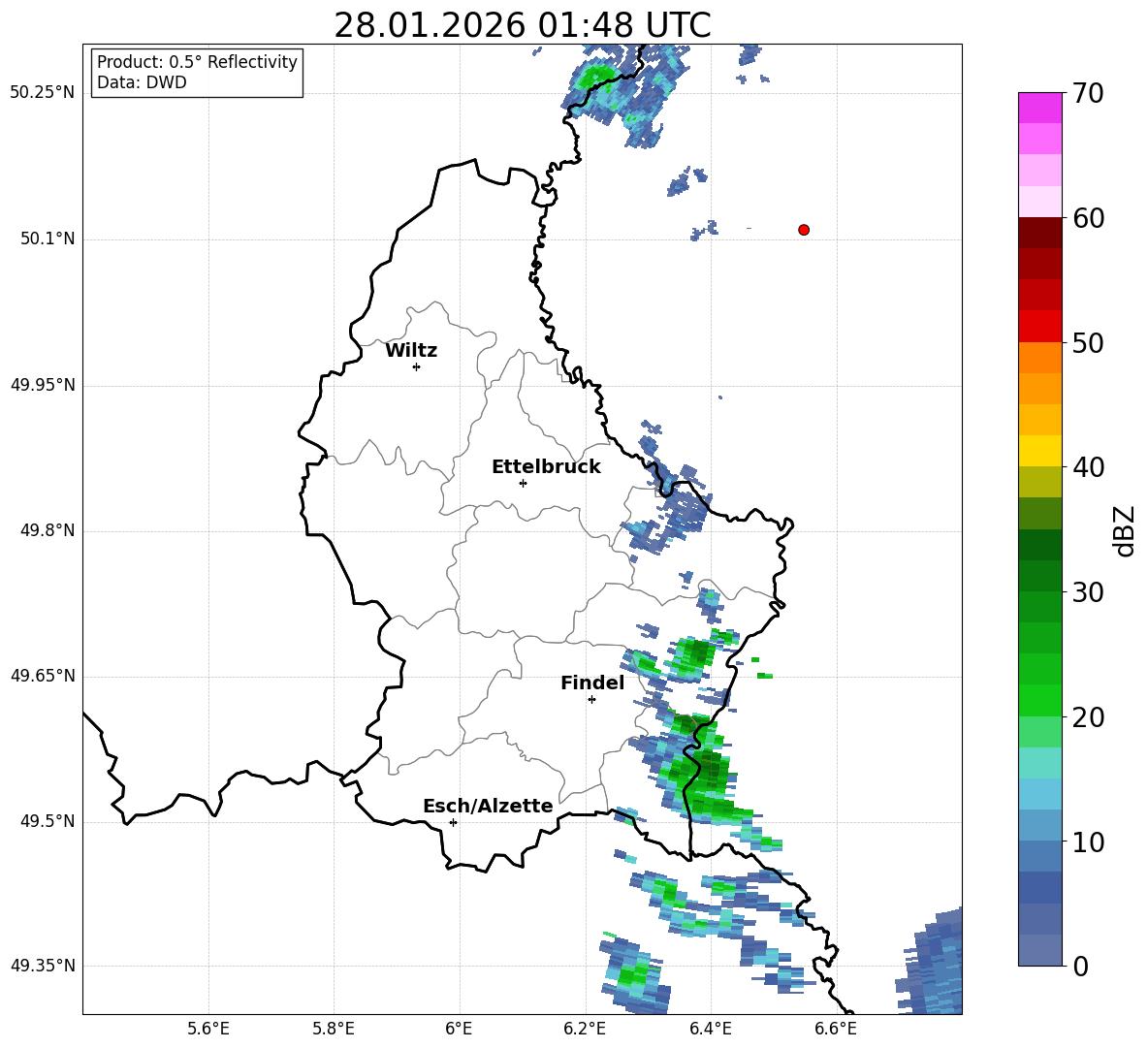Click the 5.6°E longitude label
1148x1048 pixels.
(208, 1029)
